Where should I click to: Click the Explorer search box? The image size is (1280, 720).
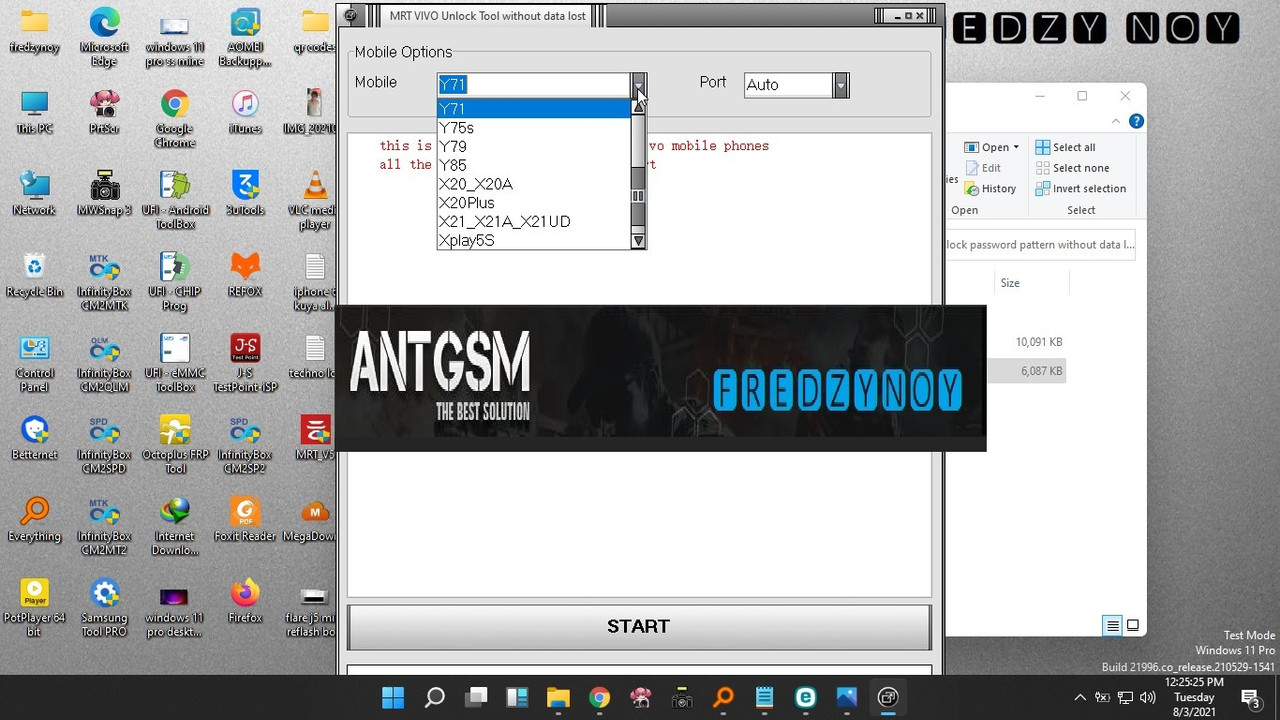(x=1041, y=245)
